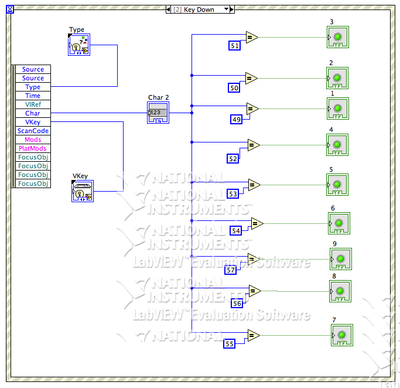Click the Type indicator terminal icon
This screenshot has width=400, height=388.
pyautogui.click(x=79, y=44)
